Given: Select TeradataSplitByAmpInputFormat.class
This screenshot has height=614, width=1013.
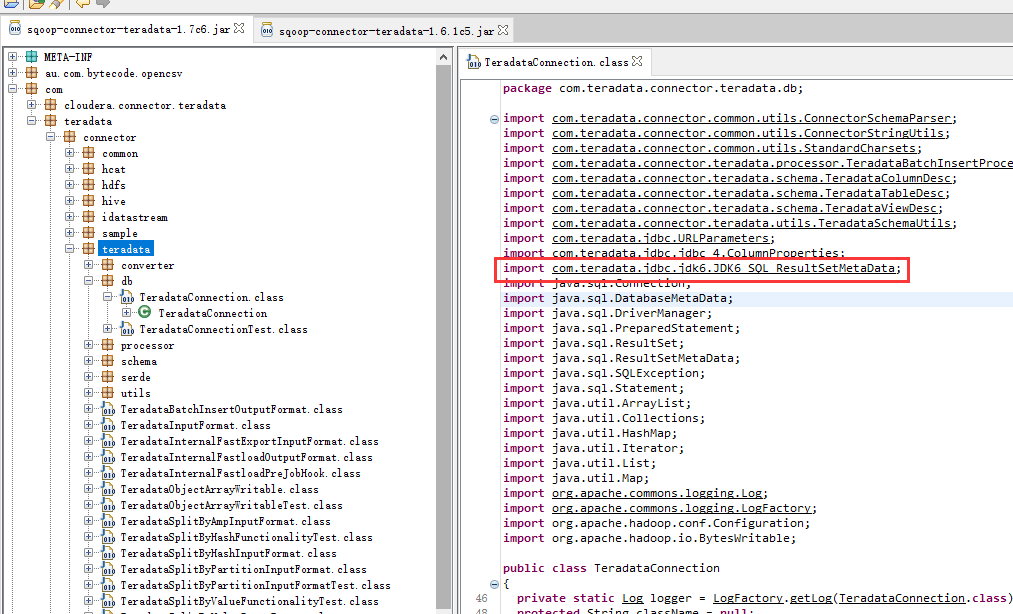Looking at the screenshot, I should click(225, 522).
